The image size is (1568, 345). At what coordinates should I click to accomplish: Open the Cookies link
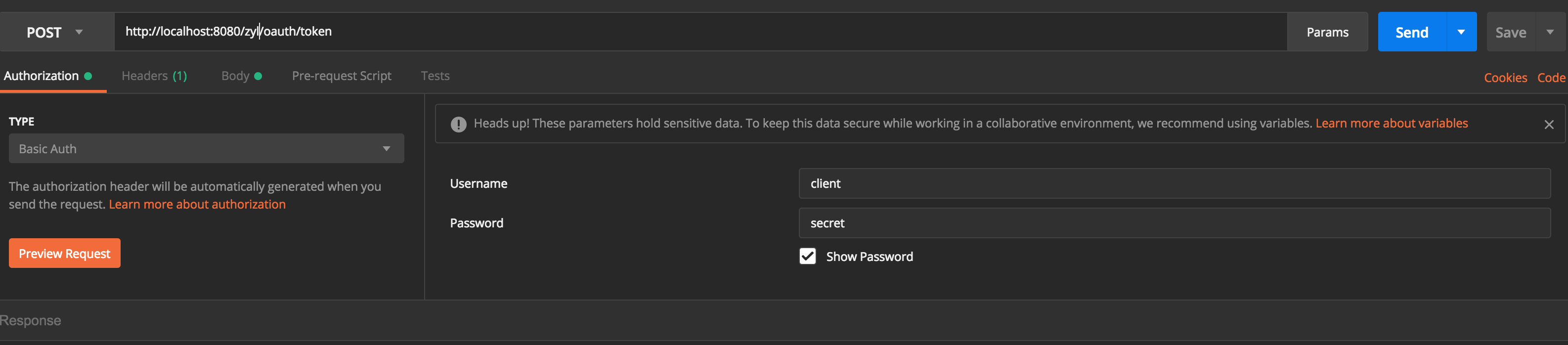click(1505, 78)
